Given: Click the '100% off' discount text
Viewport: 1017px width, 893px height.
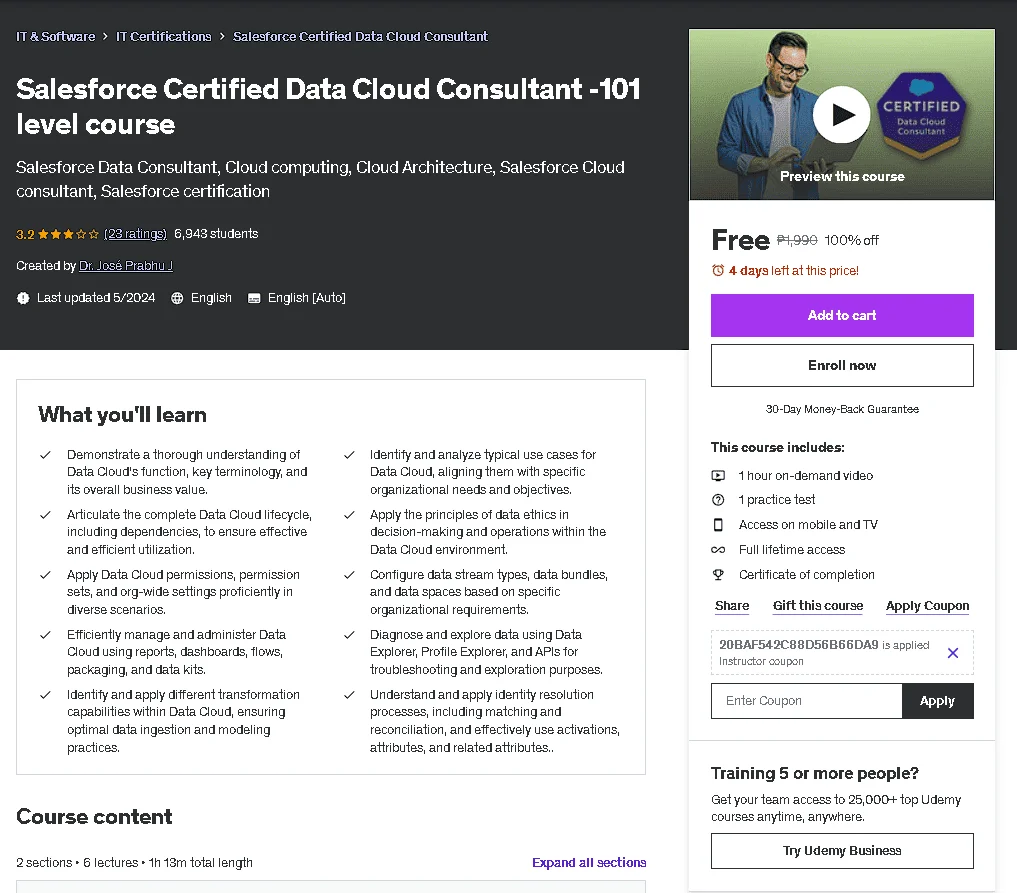Looking at the screenshot, I should [x=851, y=240].
